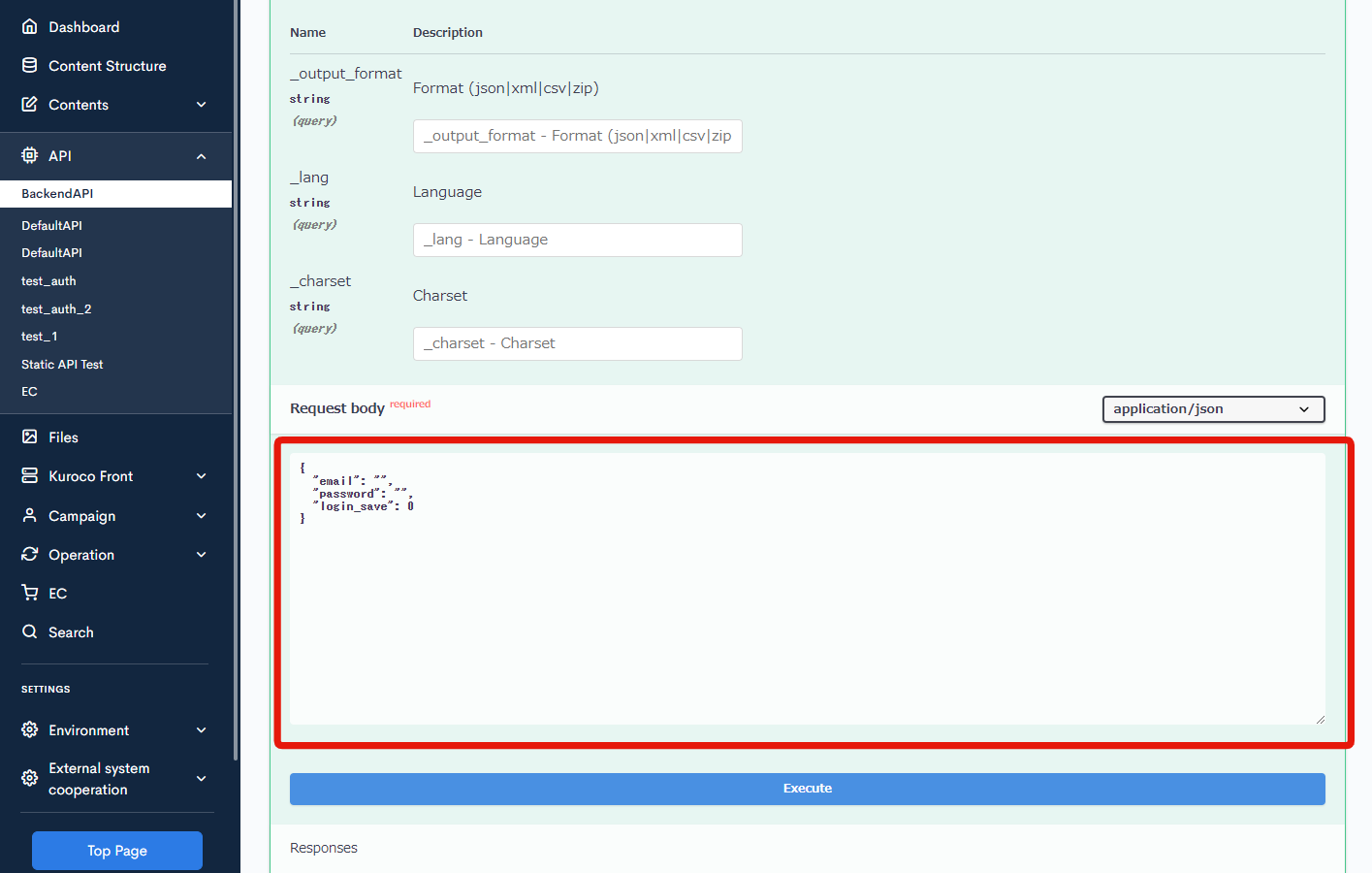Click the Search magnifier icon
Viewport: 1372px width, 873px height.
[x=30, y=632]
